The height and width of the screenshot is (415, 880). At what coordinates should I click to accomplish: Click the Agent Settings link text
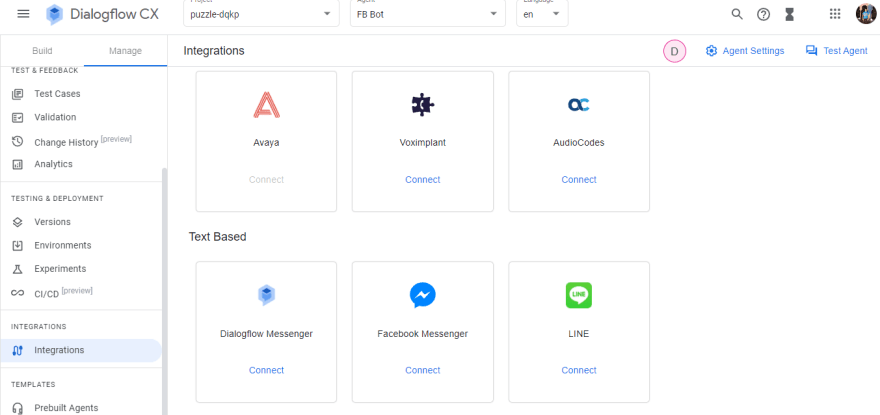(753, 51)
